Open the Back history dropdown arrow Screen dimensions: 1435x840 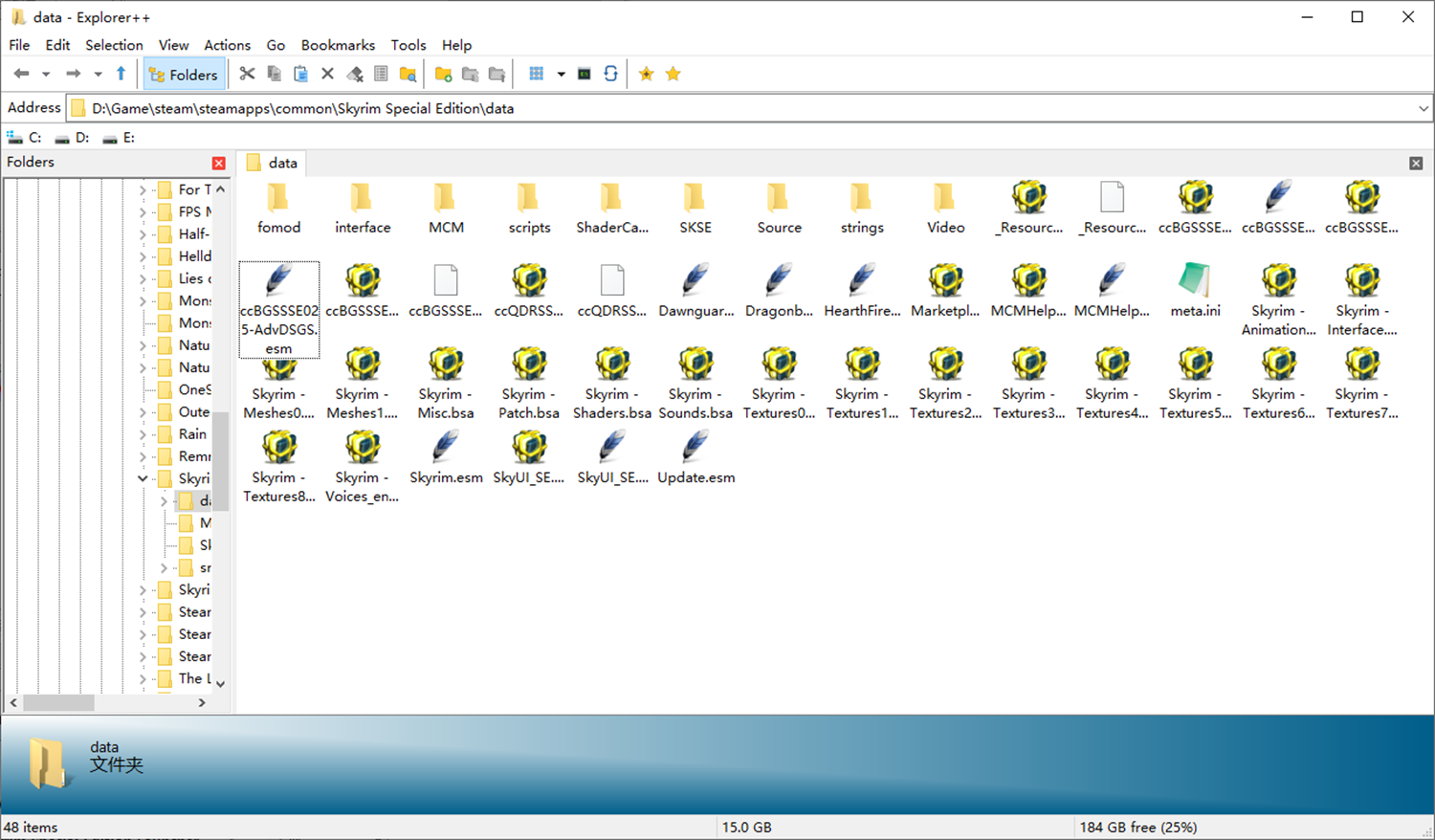pos(45,74)
